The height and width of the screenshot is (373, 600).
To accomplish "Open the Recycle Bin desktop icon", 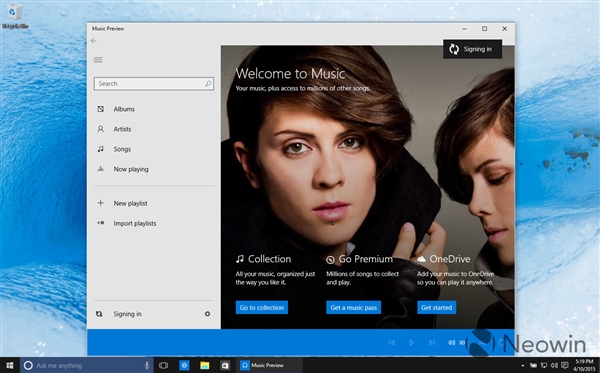I will click(15, 16).
